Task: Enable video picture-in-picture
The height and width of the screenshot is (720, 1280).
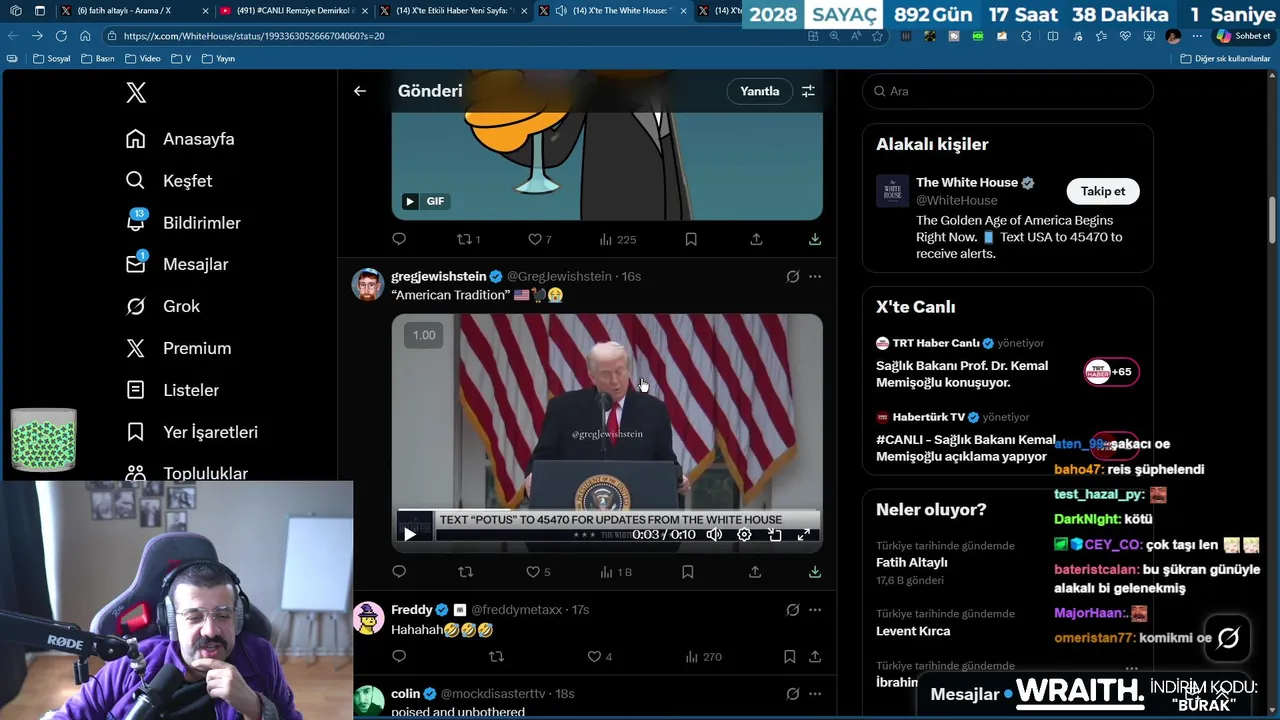Action: 774,535
